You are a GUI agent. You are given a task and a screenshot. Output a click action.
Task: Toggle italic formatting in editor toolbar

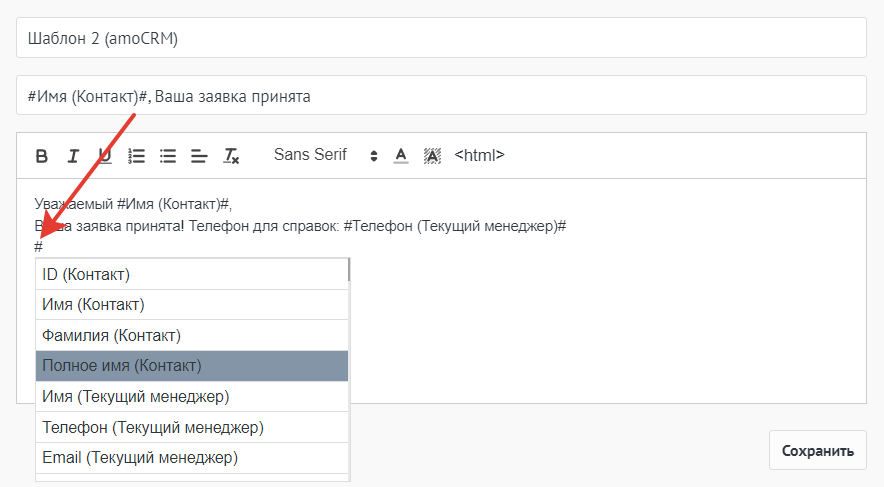[x=73, y=156]
